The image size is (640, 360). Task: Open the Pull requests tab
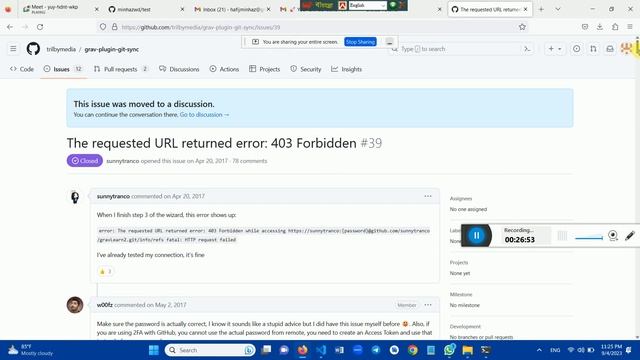tap(121, 69)
